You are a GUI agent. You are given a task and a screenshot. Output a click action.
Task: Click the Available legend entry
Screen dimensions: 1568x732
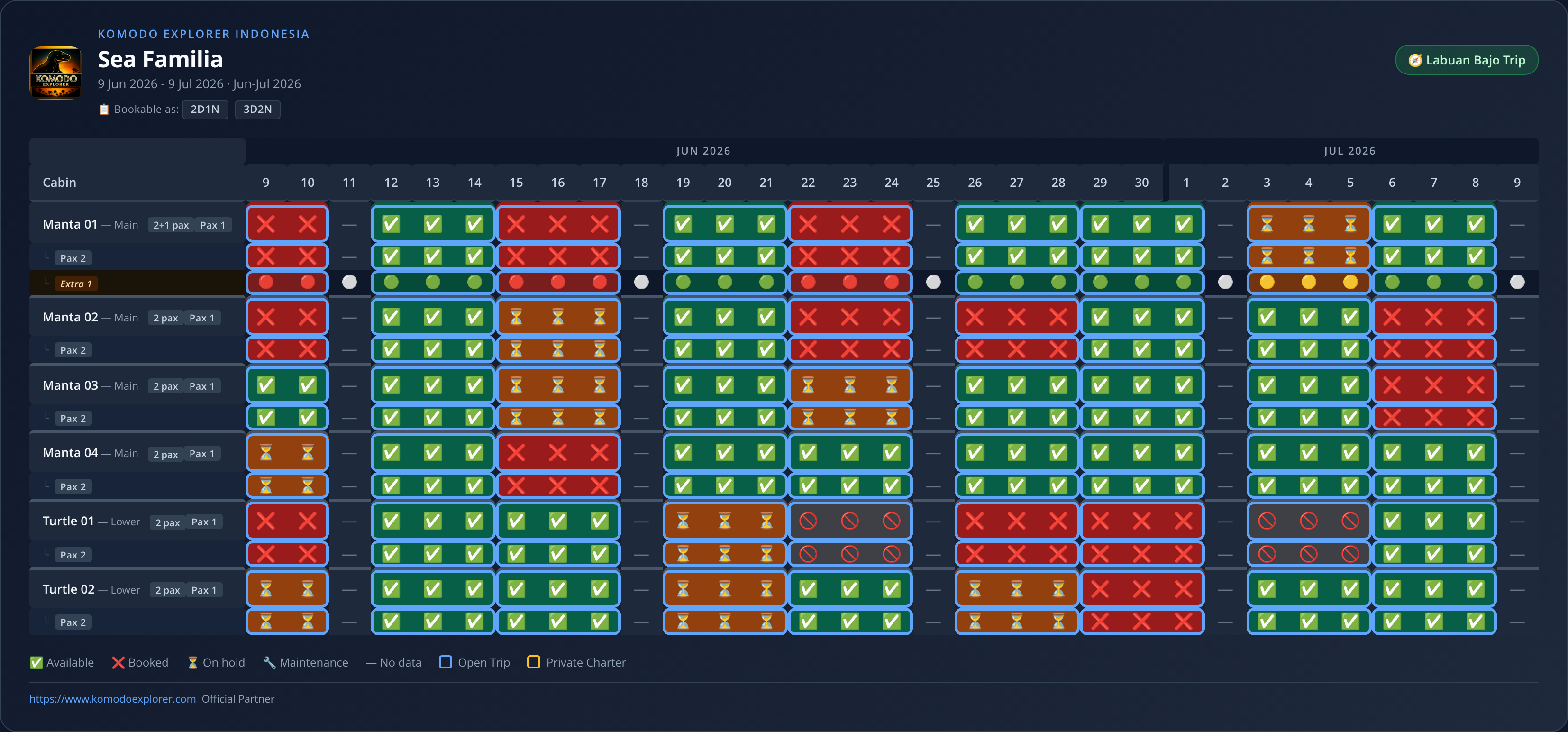coord(62,662)
